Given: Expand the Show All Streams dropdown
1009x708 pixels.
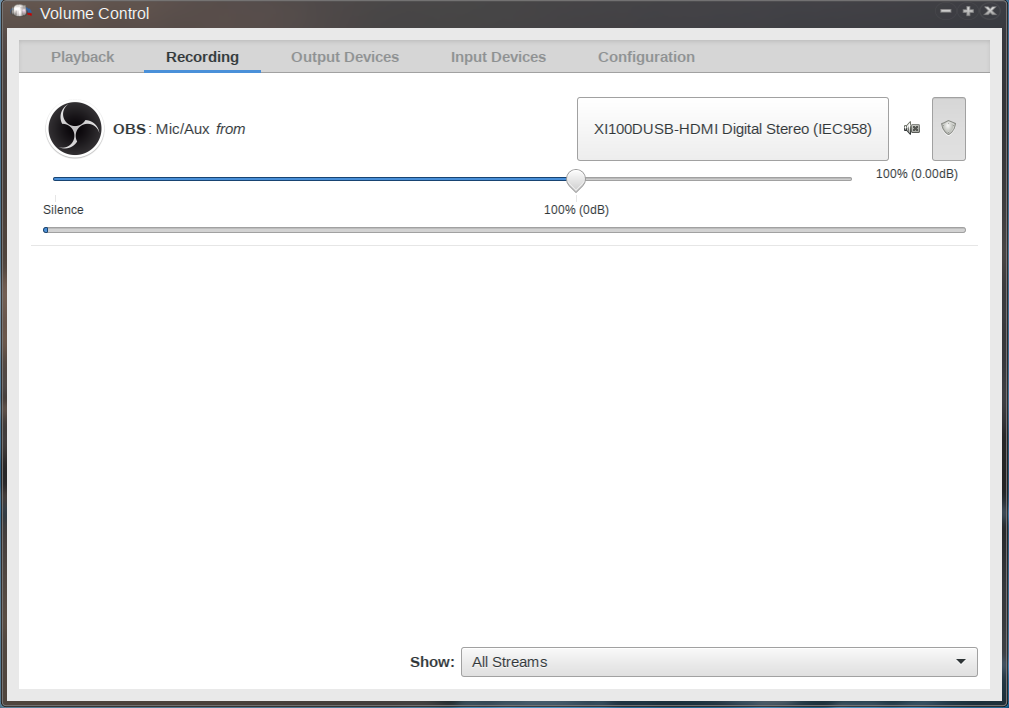Looking at the screenshot, I should click(719, 662).
